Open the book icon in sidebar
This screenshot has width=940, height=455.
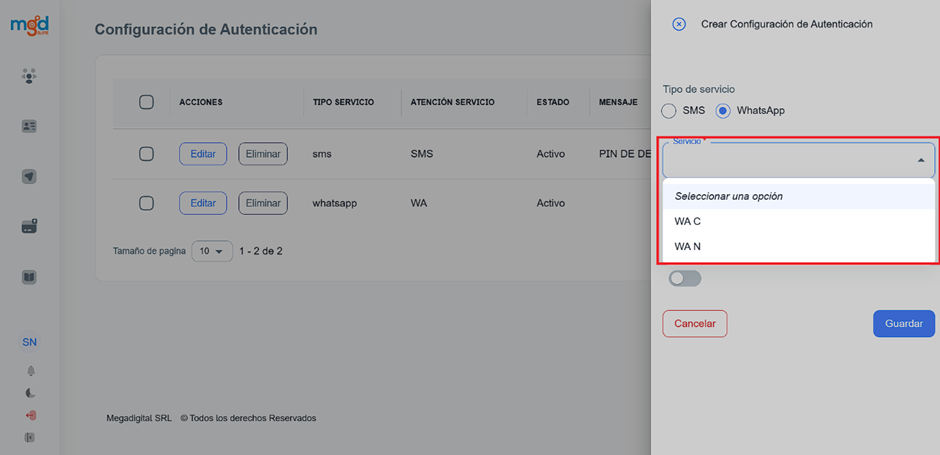pos(29,277)
